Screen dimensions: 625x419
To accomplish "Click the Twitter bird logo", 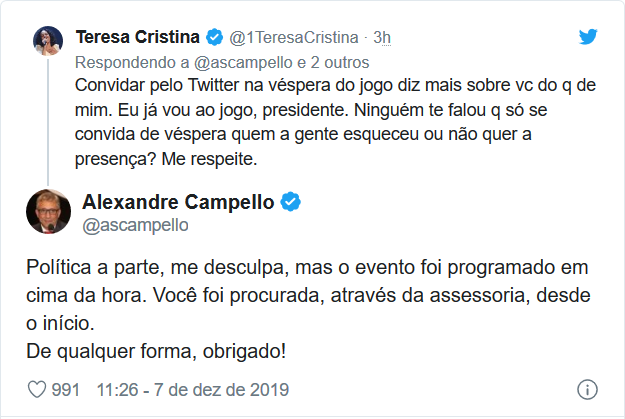I will [590, 38].
